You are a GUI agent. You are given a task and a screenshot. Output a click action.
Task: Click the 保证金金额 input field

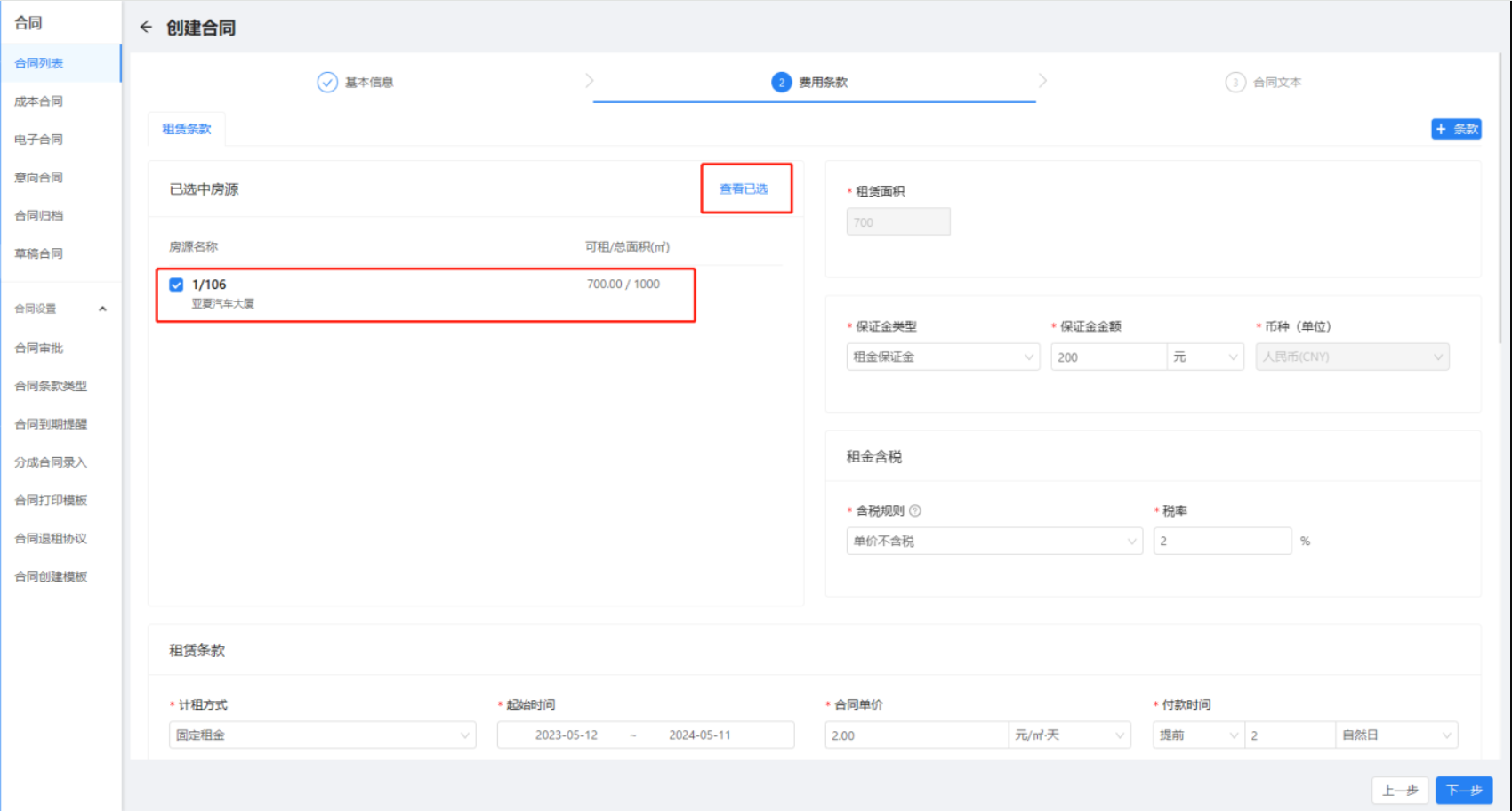tap(1107, 357)
